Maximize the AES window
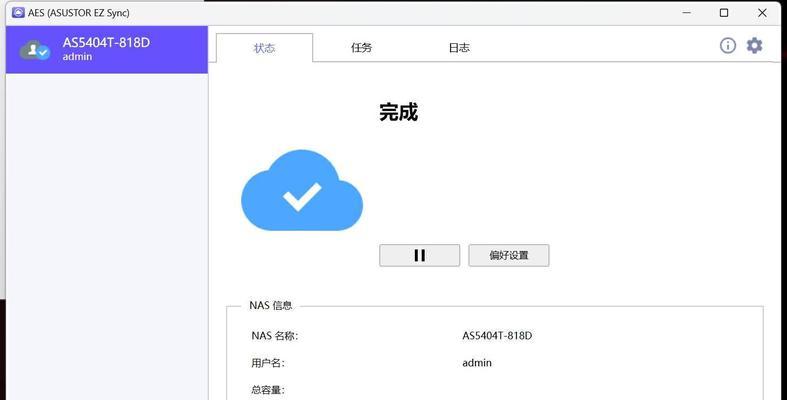This screenshot has height=400, width=787. (724, 13)
